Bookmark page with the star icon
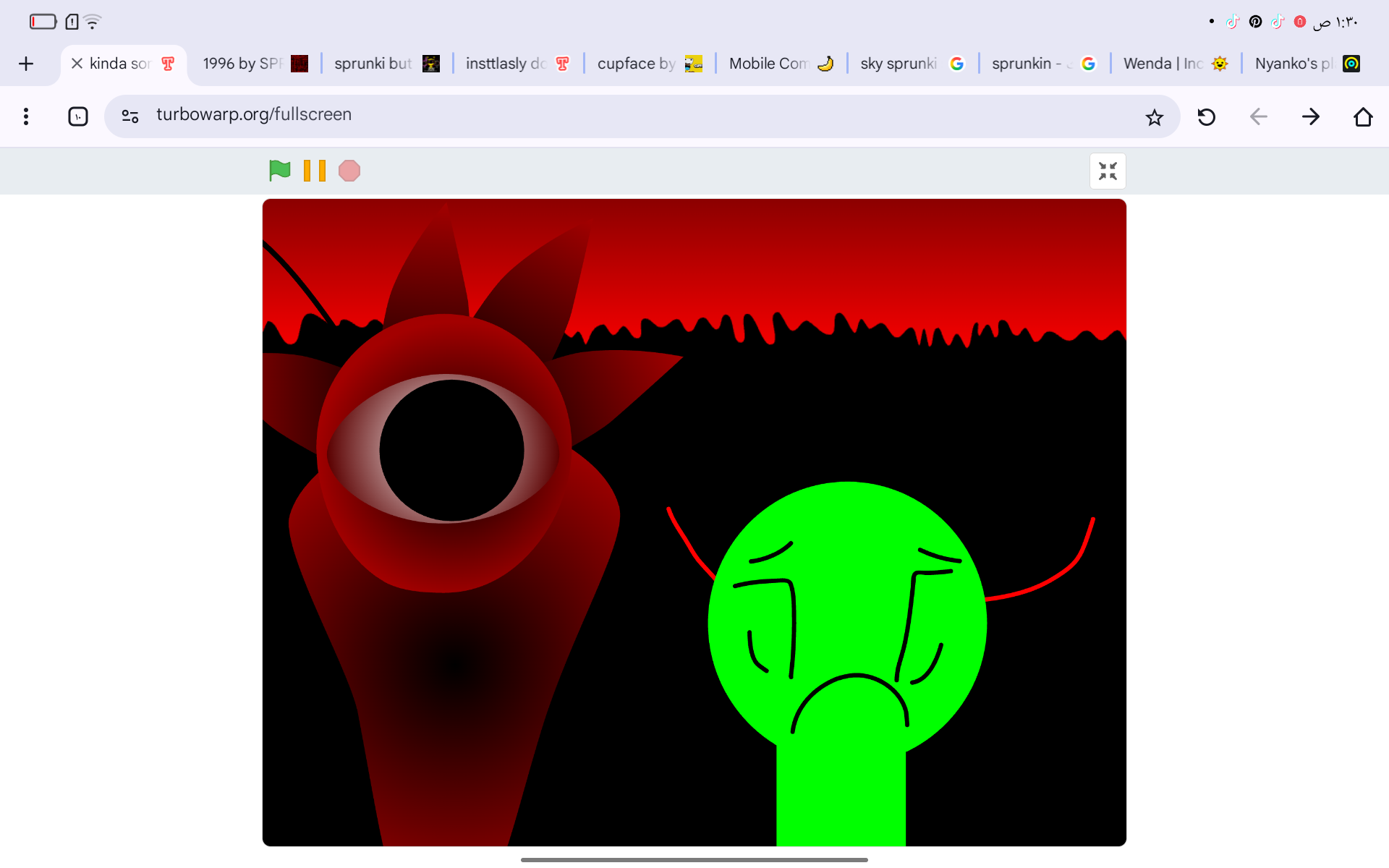The image size is (1389, 868). tap(1154, 117)
